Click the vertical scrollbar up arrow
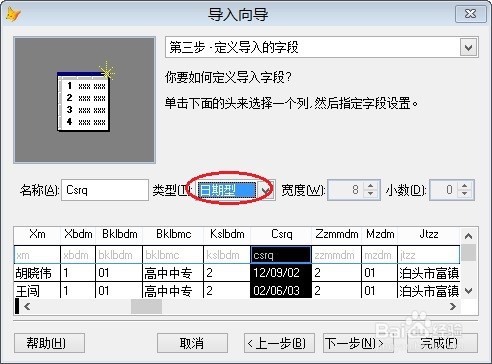The image size is (492, 364). coord(468,236)
